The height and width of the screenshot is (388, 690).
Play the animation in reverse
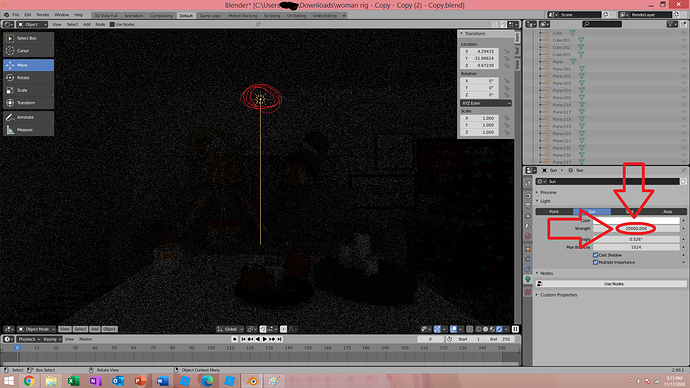coord(258,339)
